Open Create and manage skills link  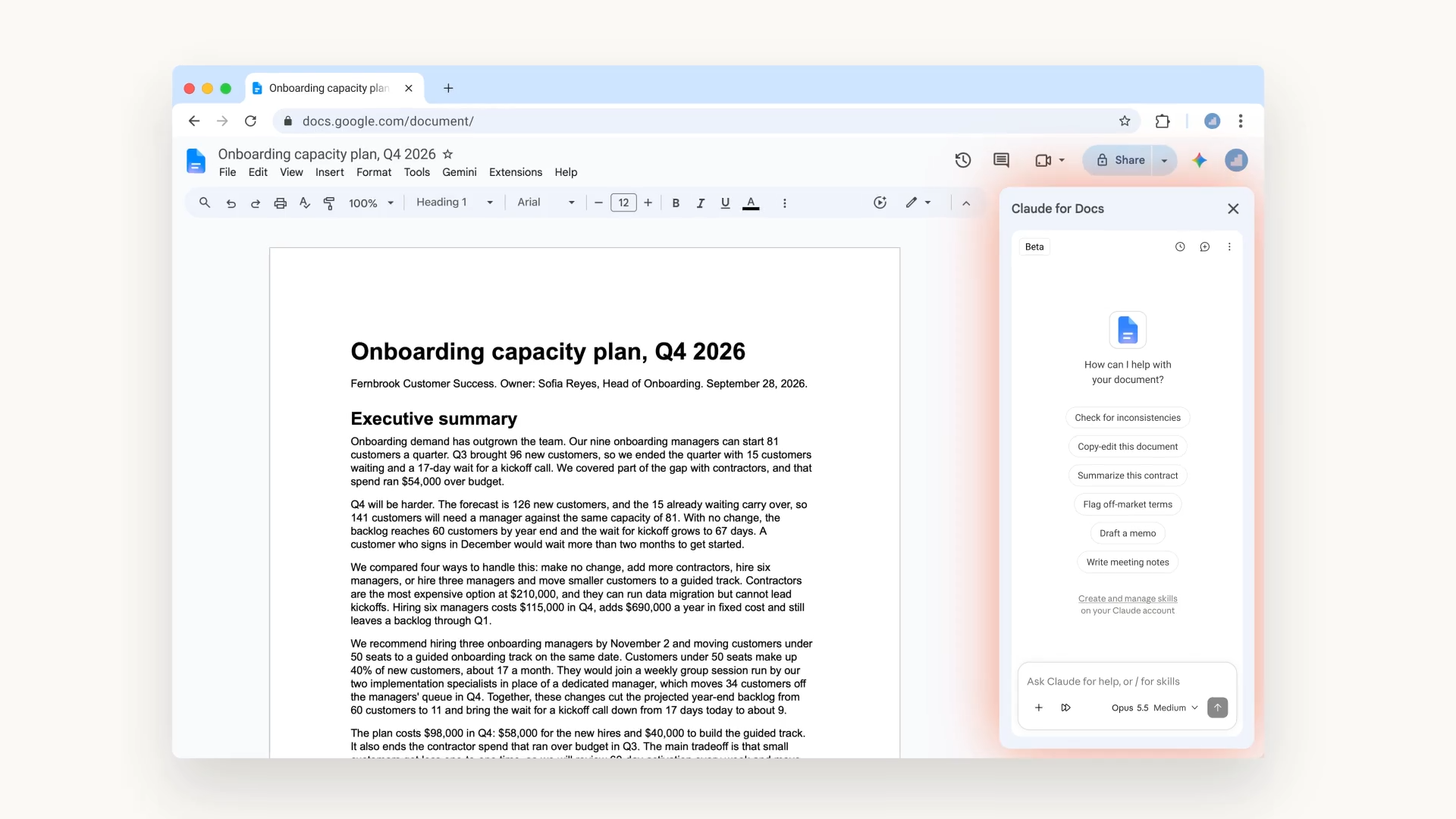(1128, 598)
